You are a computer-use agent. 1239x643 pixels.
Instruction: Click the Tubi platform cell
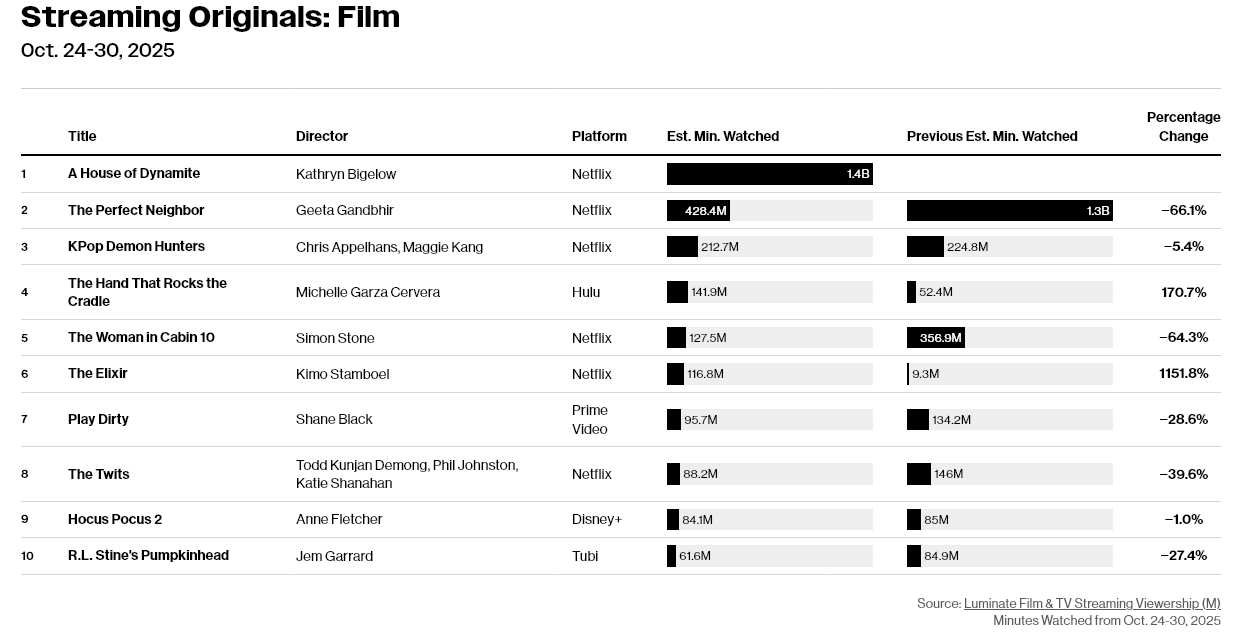click(x=585, y=555)
